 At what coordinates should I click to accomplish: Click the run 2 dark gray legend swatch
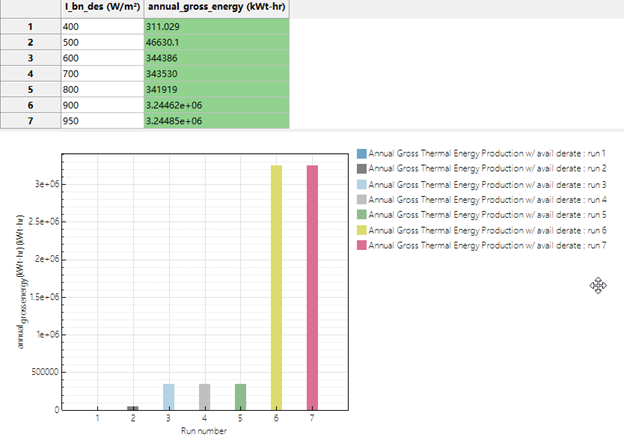click(x=361, y=169)
